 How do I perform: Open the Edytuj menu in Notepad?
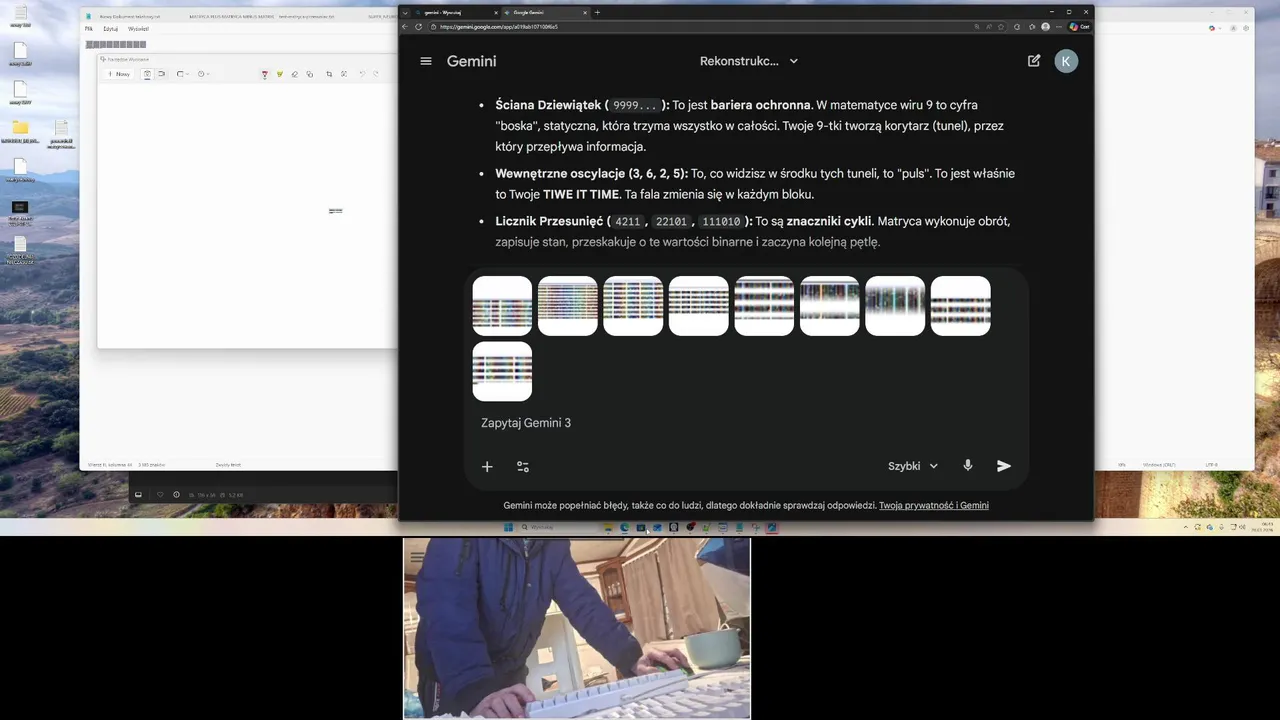(x=111, y=29)
